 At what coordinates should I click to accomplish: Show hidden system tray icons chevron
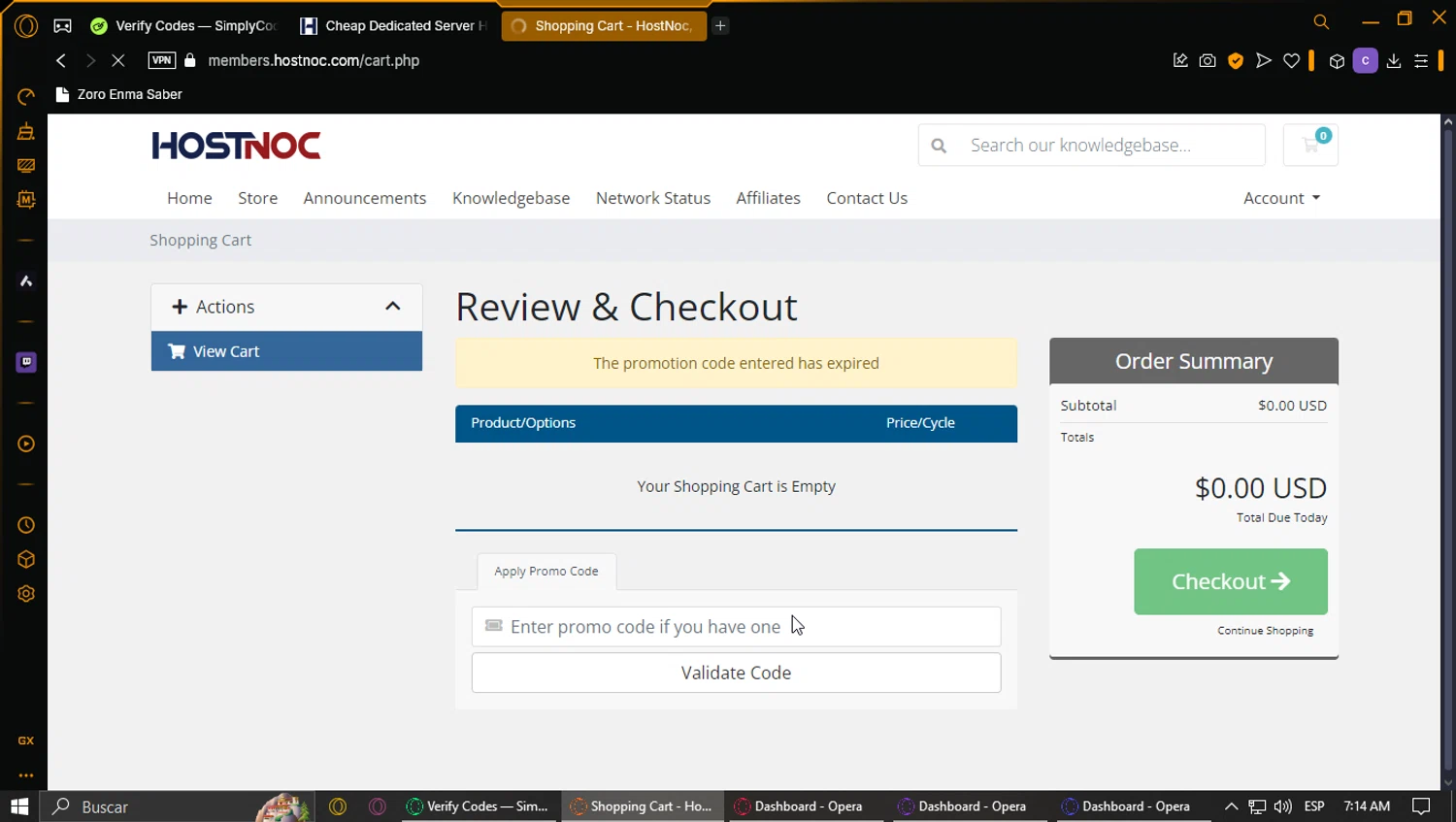[x=1231, y=806]
